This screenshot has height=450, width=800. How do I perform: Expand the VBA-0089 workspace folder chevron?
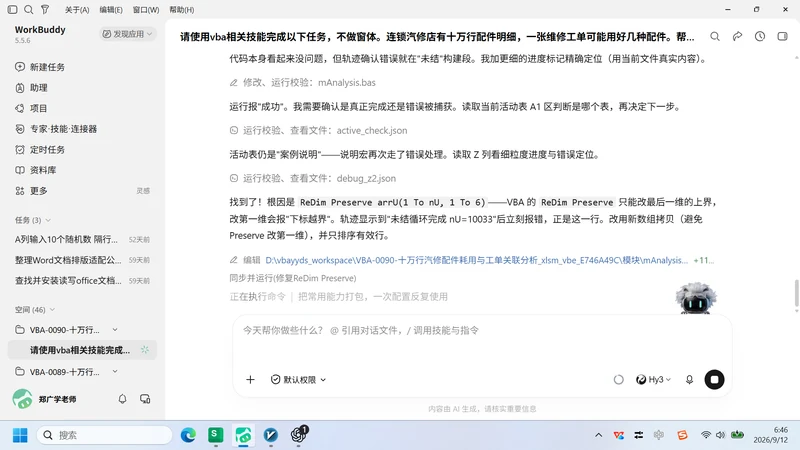click(x=115, y=371)
